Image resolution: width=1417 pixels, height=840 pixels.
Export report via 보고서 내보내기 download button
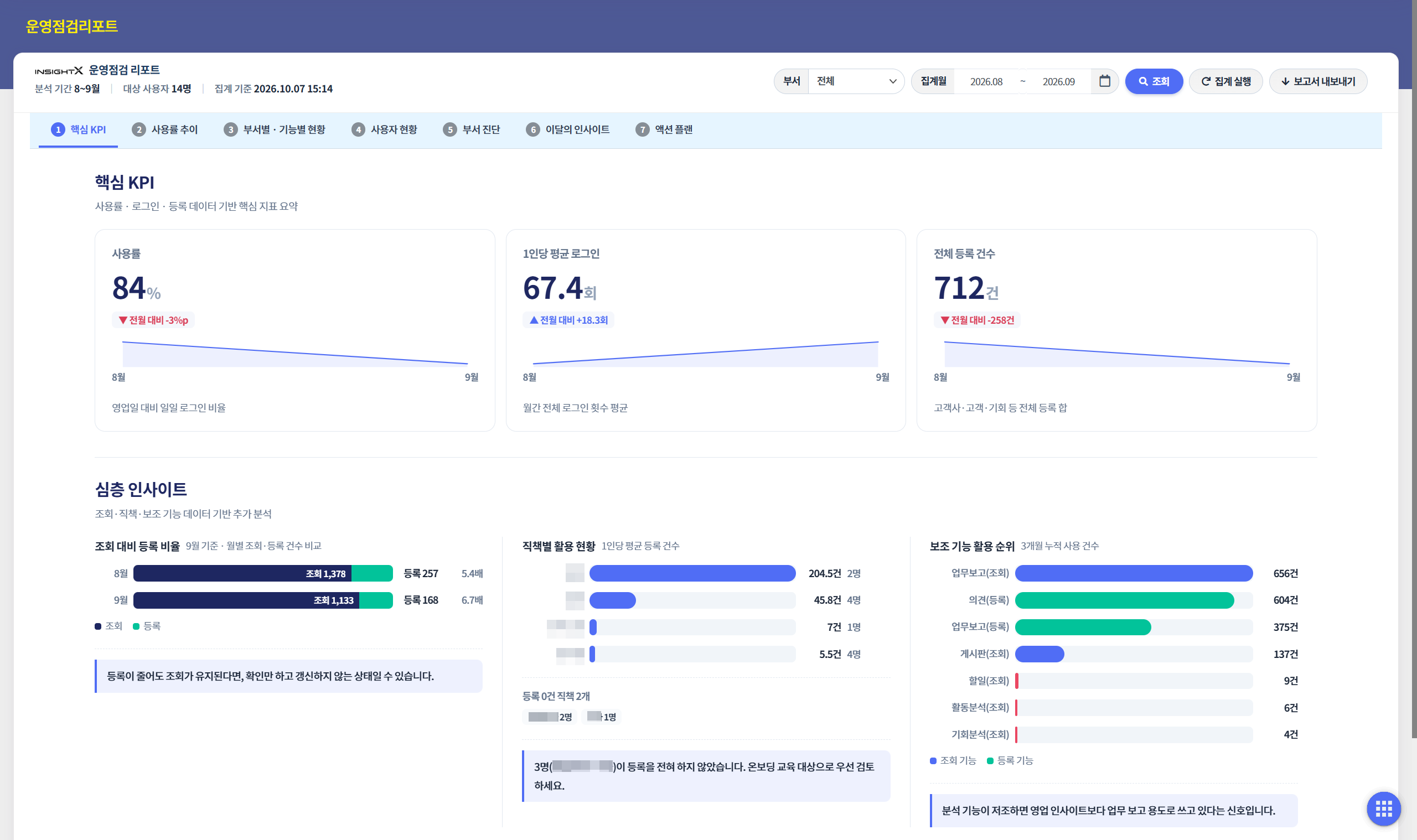[1317, 81]
